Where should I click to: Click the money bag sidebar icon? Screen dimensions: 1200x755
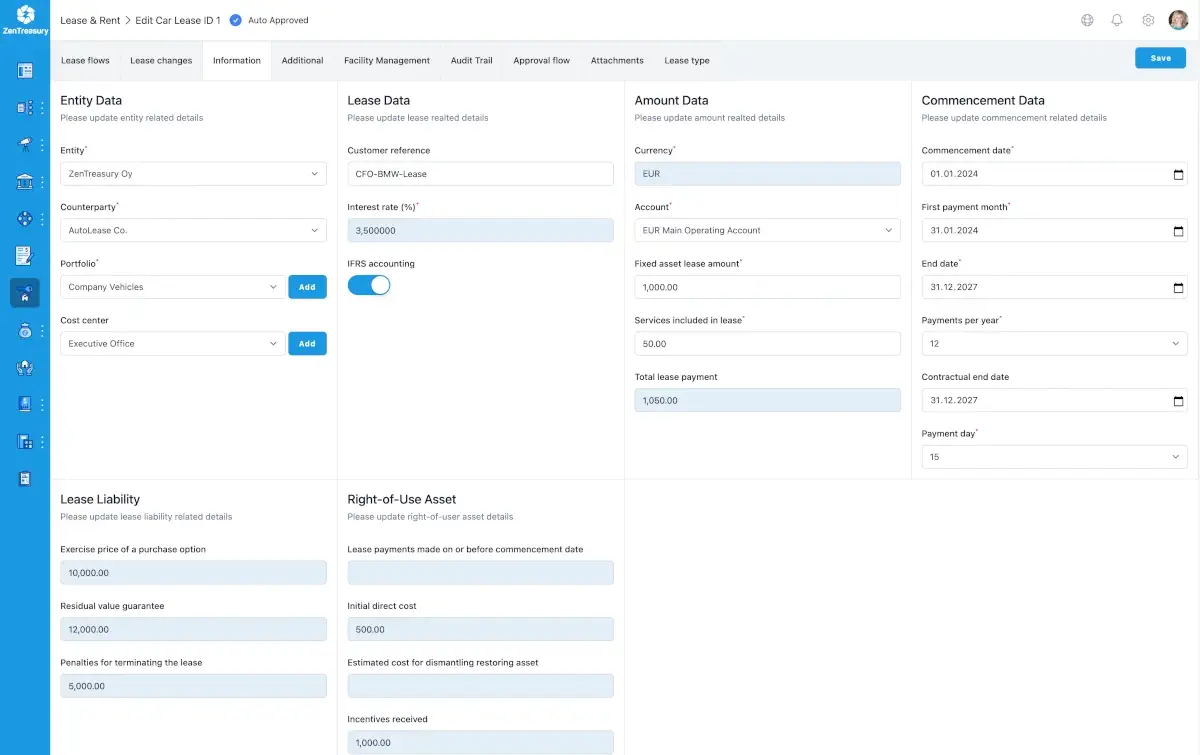tap(25, 330)
